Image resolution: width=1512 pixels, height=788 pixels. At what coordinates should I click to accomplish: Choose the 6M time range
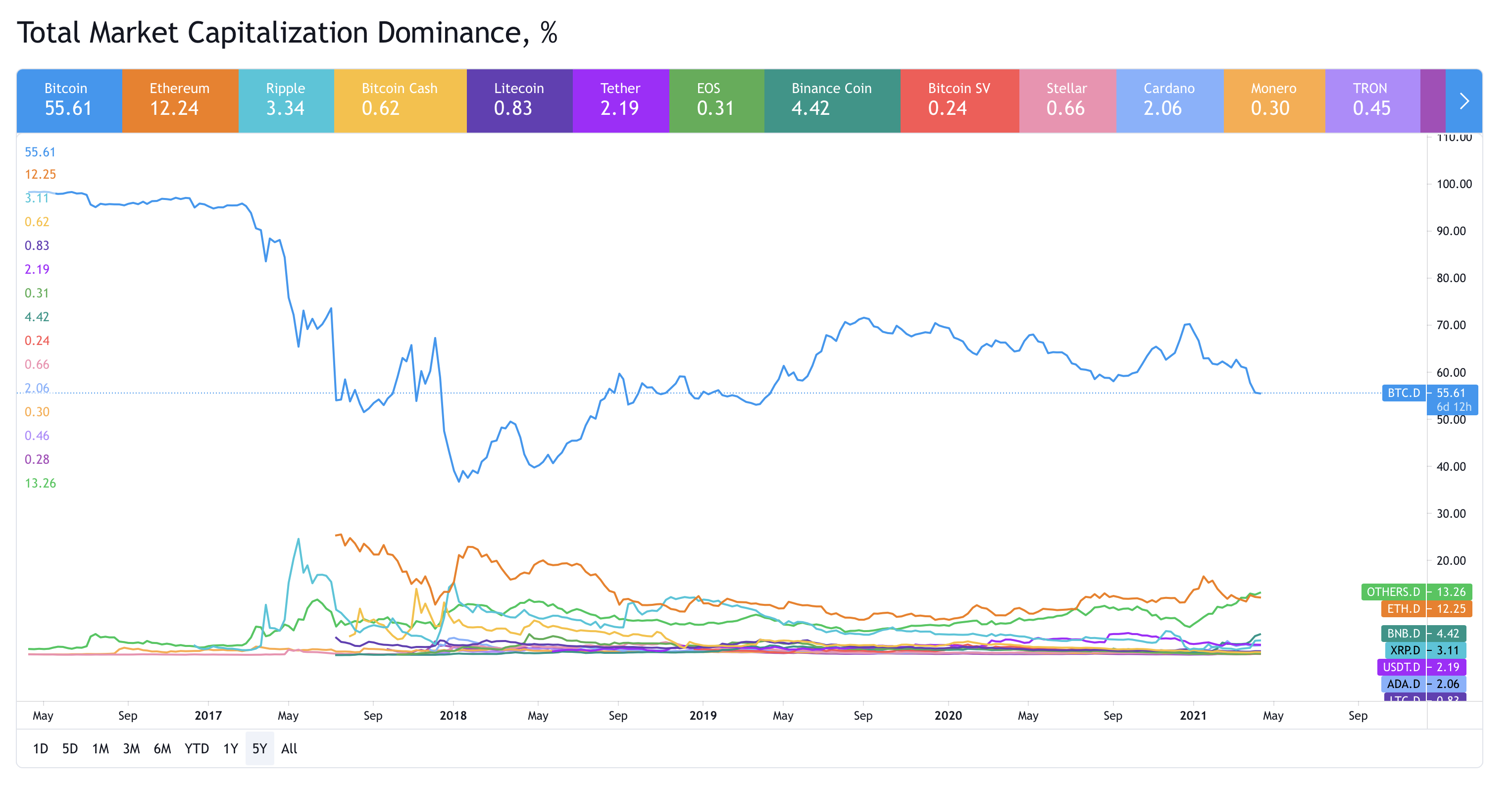coord(162,749)
